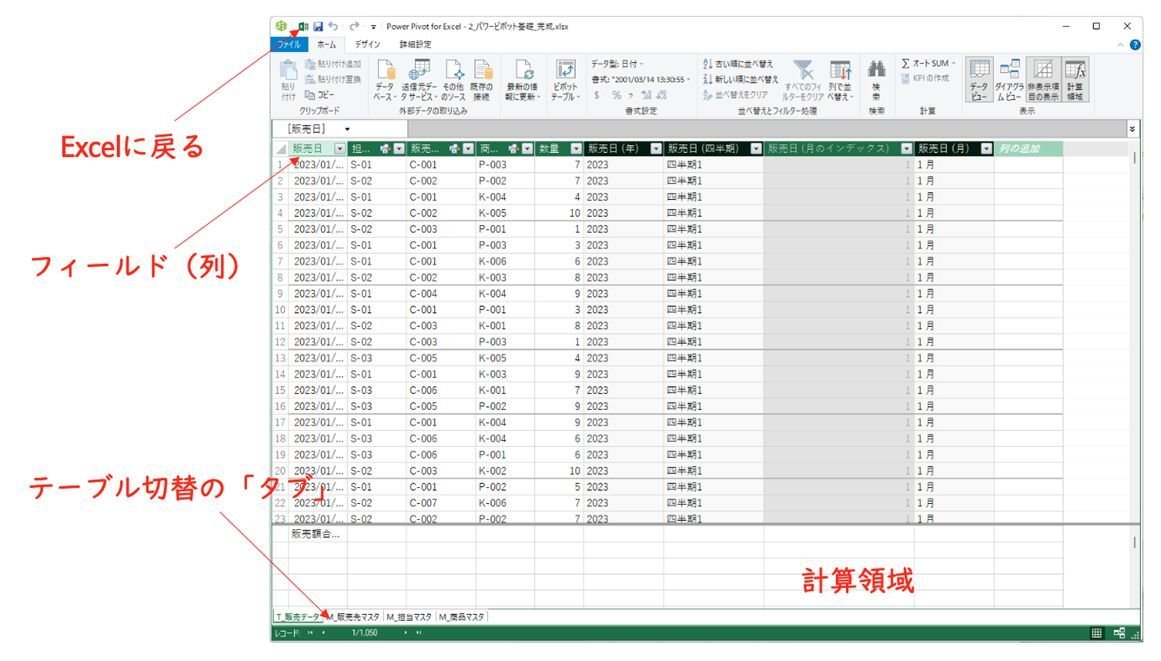Open filter dropdown of 販売日 (月のインデックス) column

(x=906, y=149)
